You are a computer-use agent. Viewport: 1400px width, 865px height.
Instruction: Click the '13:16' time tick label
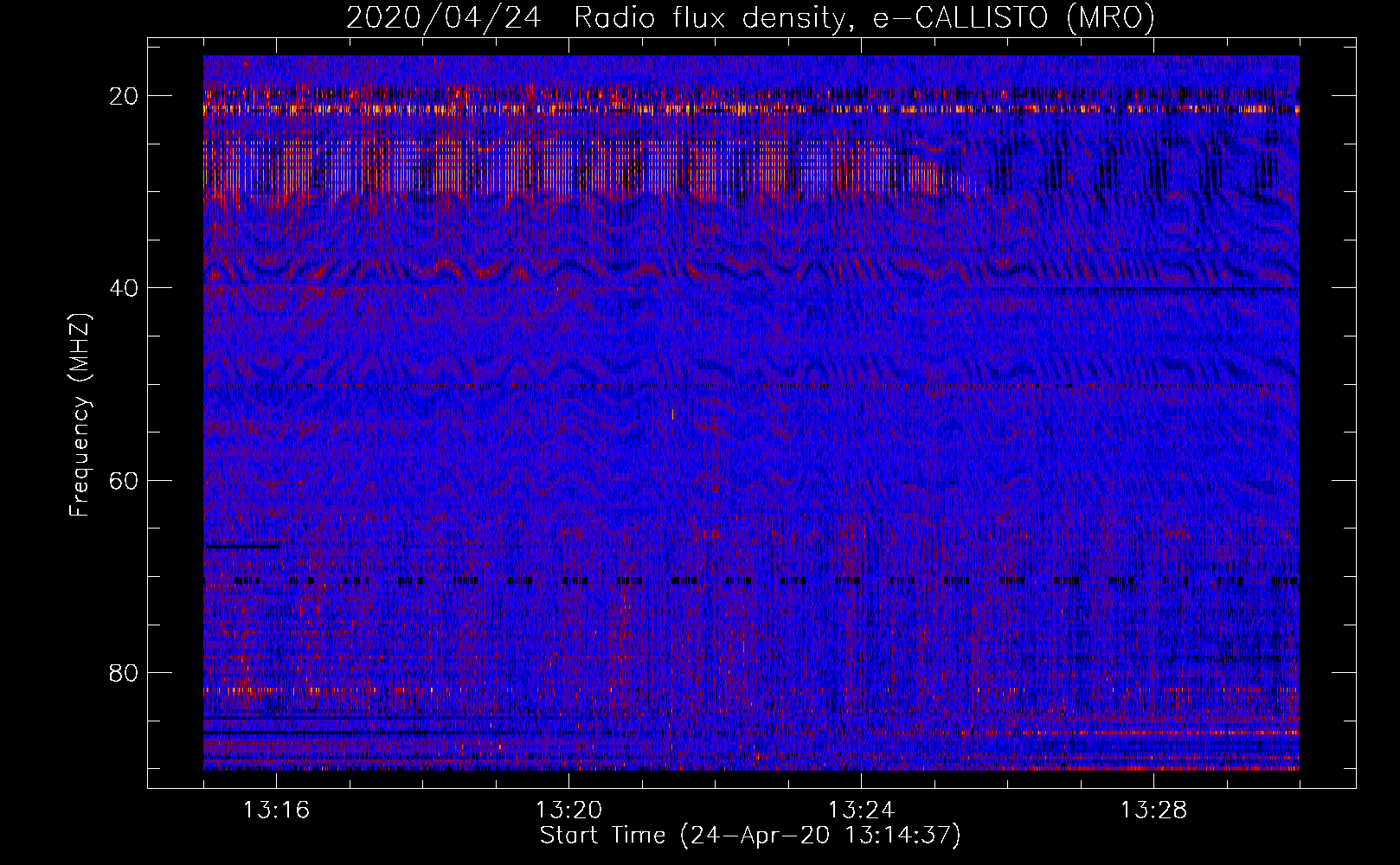[x=276, y=811]
